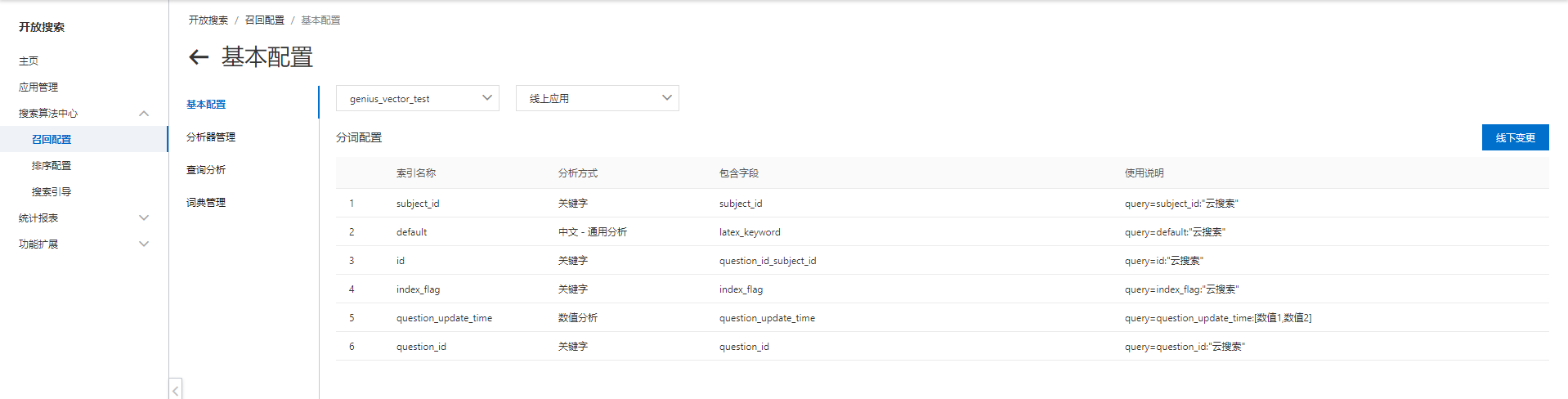1568x399 pixels.
Task: Click usage text query=subject_id:"云搜索"
Action: click(1181, 203)
